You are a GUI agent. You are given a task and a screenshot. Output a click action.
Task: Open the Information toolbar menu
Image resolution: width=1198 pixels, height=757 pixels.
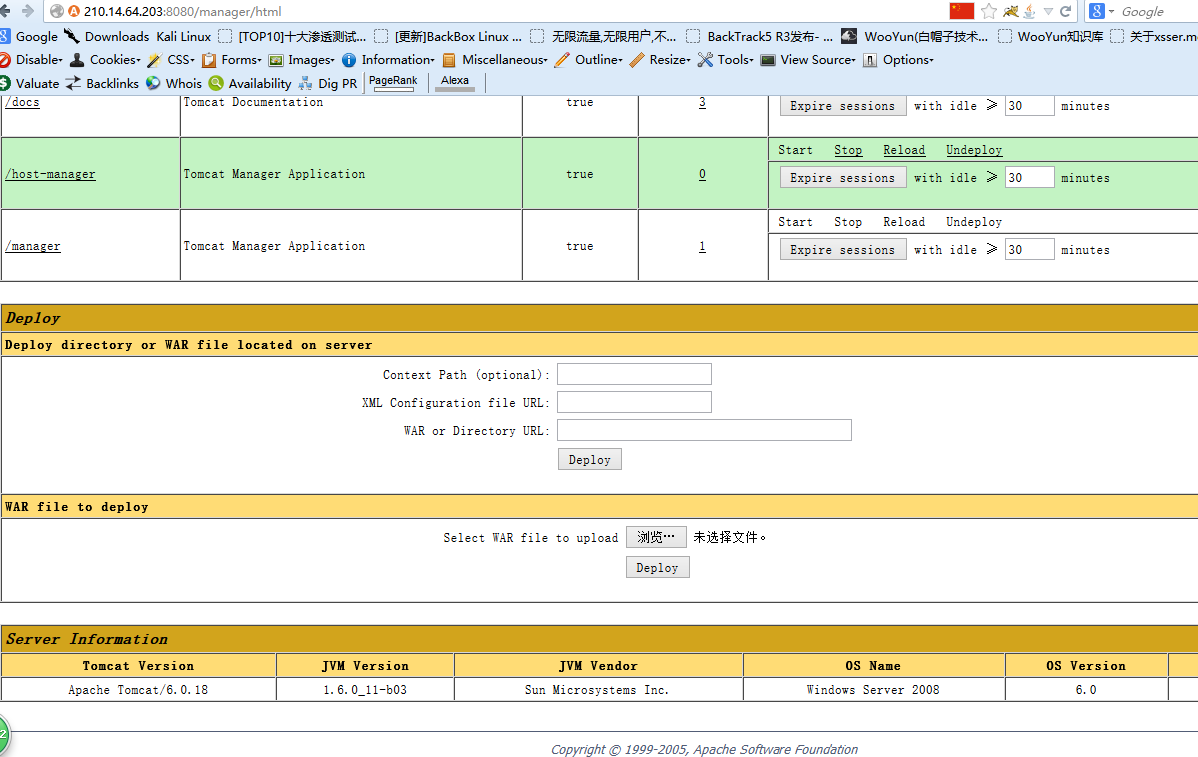click(388, 60)
